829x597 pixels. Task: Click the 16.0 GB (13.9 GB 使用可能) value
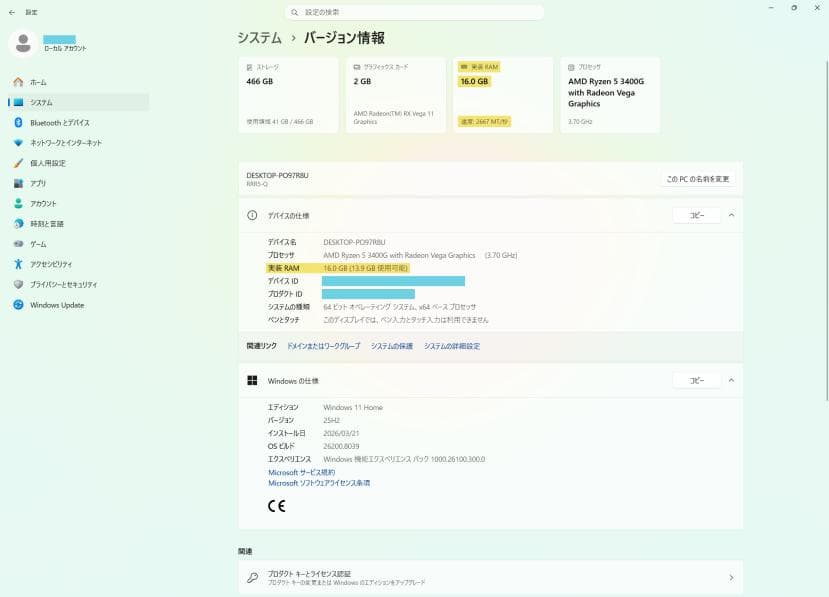[x=365, y=268]
